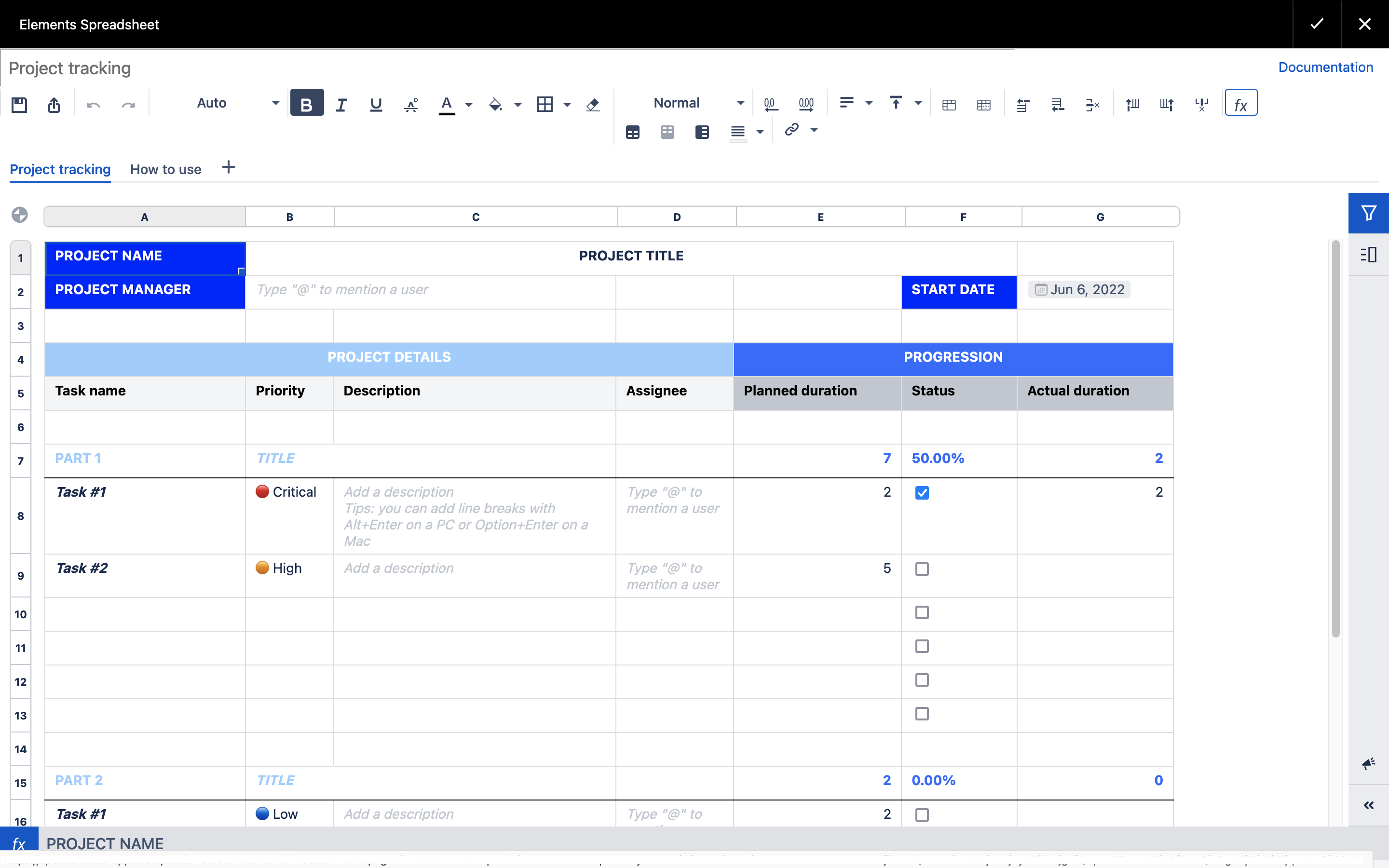Click the export share icon
Viewport: 1389px width, 868px height.
54,105
